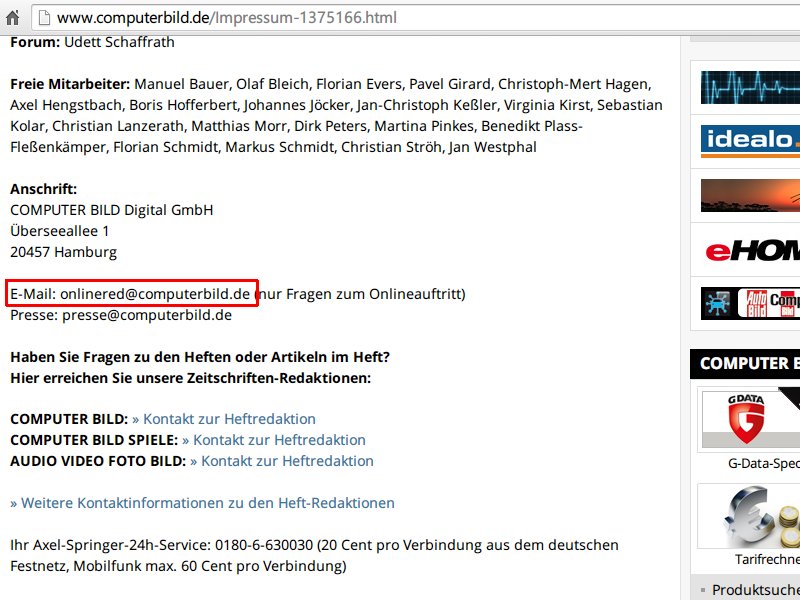The height and width of the screenshot is (600, 800).
Task: Open COMPUTER BILD SPIELE Kontakt zur Heftredaktion link
Action: click(274, 440)
